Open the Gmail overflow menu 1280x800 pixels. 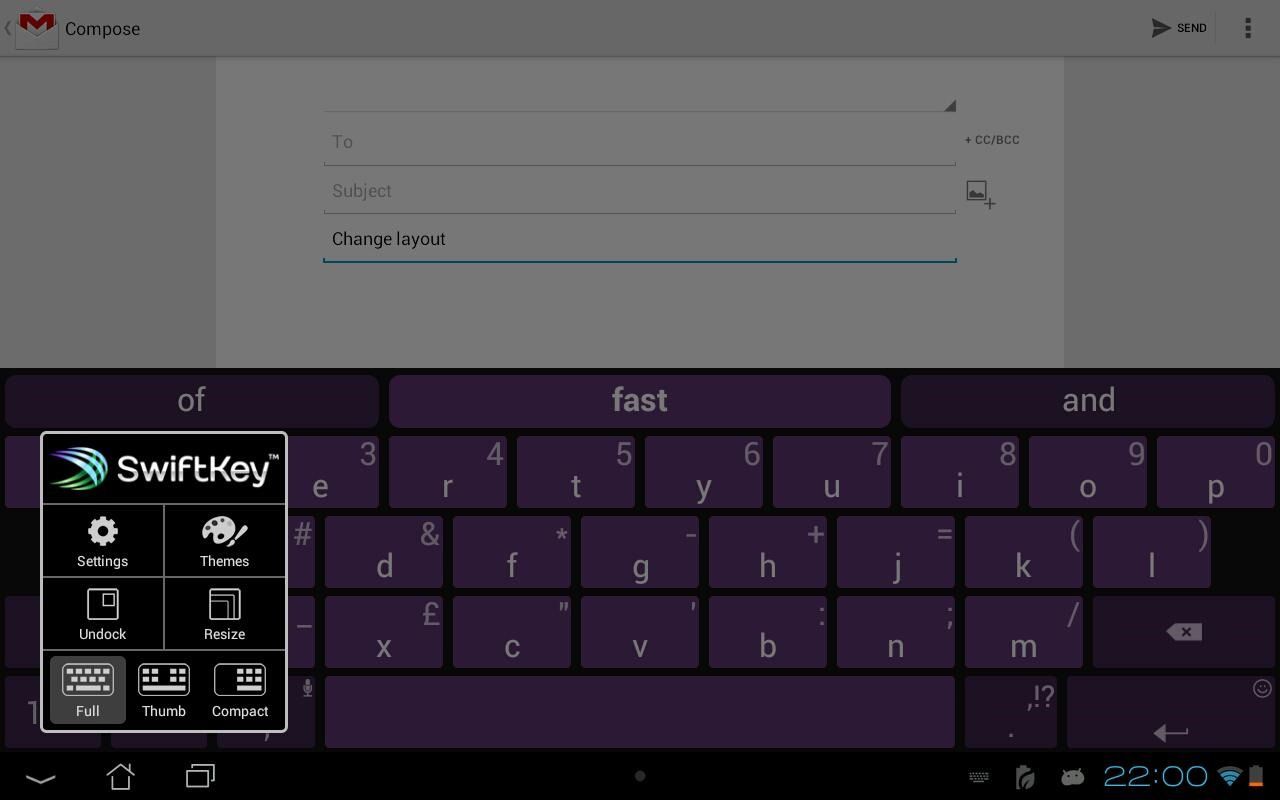pos(1248,28)
